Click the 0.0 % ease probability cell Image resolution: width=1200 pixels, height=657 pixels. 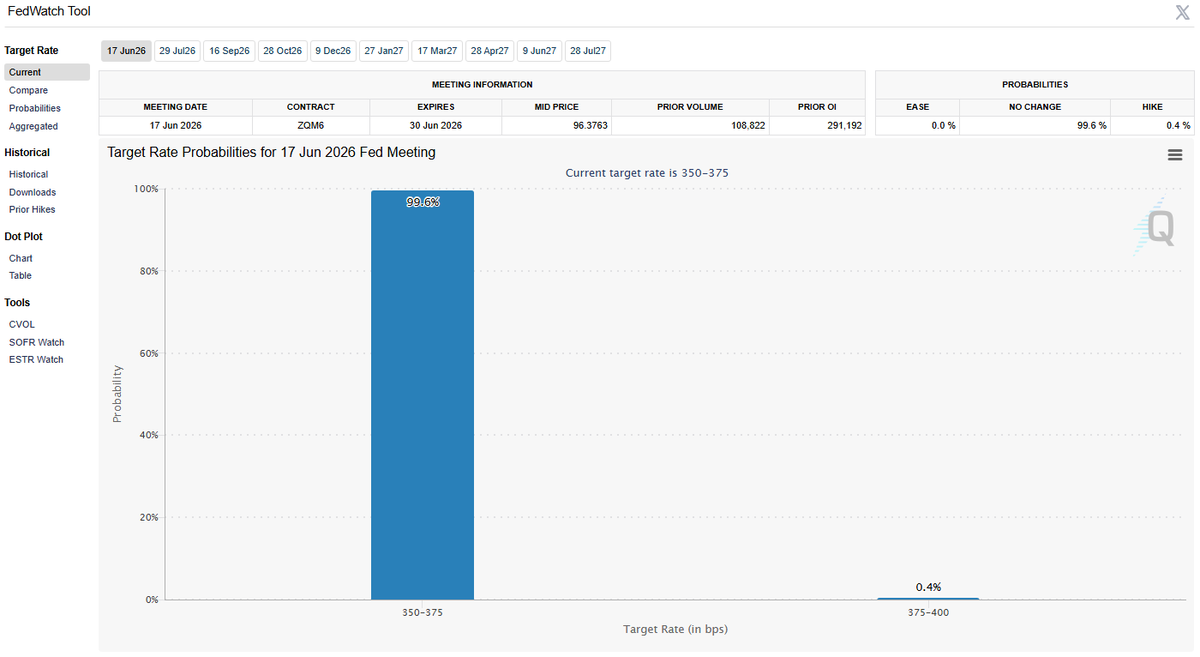pyautogui.click(x=917, y=125)
